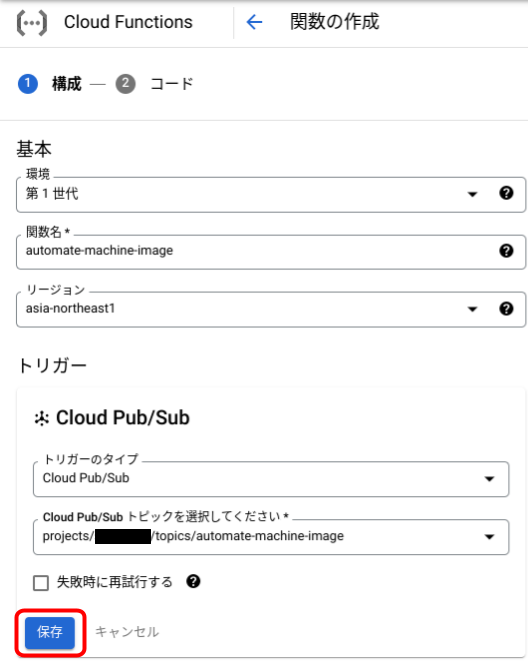Open help icon for 関数名 field
Screen dimensions: 528x664
506,251
